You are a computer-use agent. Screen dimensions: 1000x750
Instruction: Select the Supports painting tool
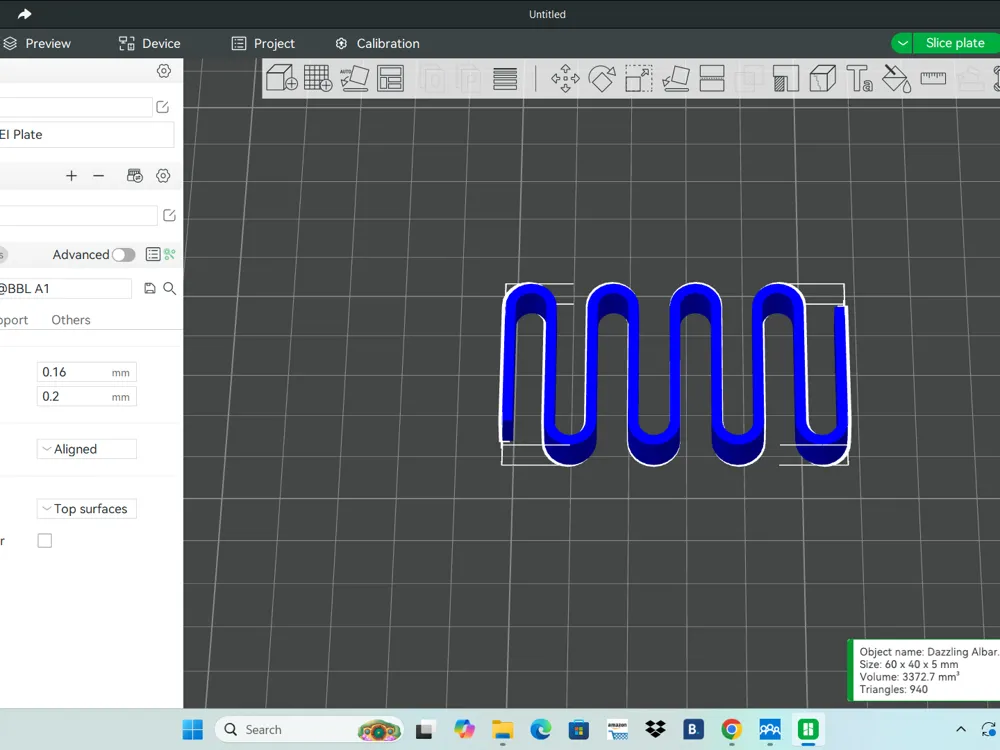pos(786,78)
